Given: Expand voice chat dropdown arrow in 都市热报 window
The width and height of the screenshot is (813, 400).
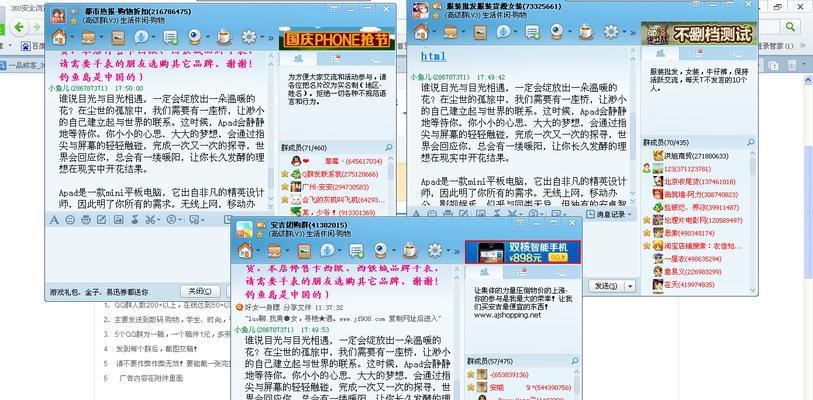Looking at the screenshot, I should click(153, 37).
